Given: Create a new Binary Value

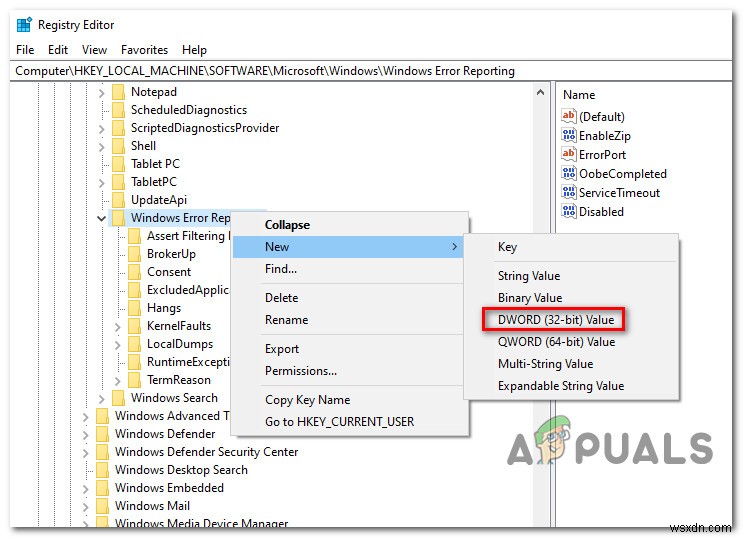Looking at the screenshot, I should pyautogui.click(x=571, y=298).
